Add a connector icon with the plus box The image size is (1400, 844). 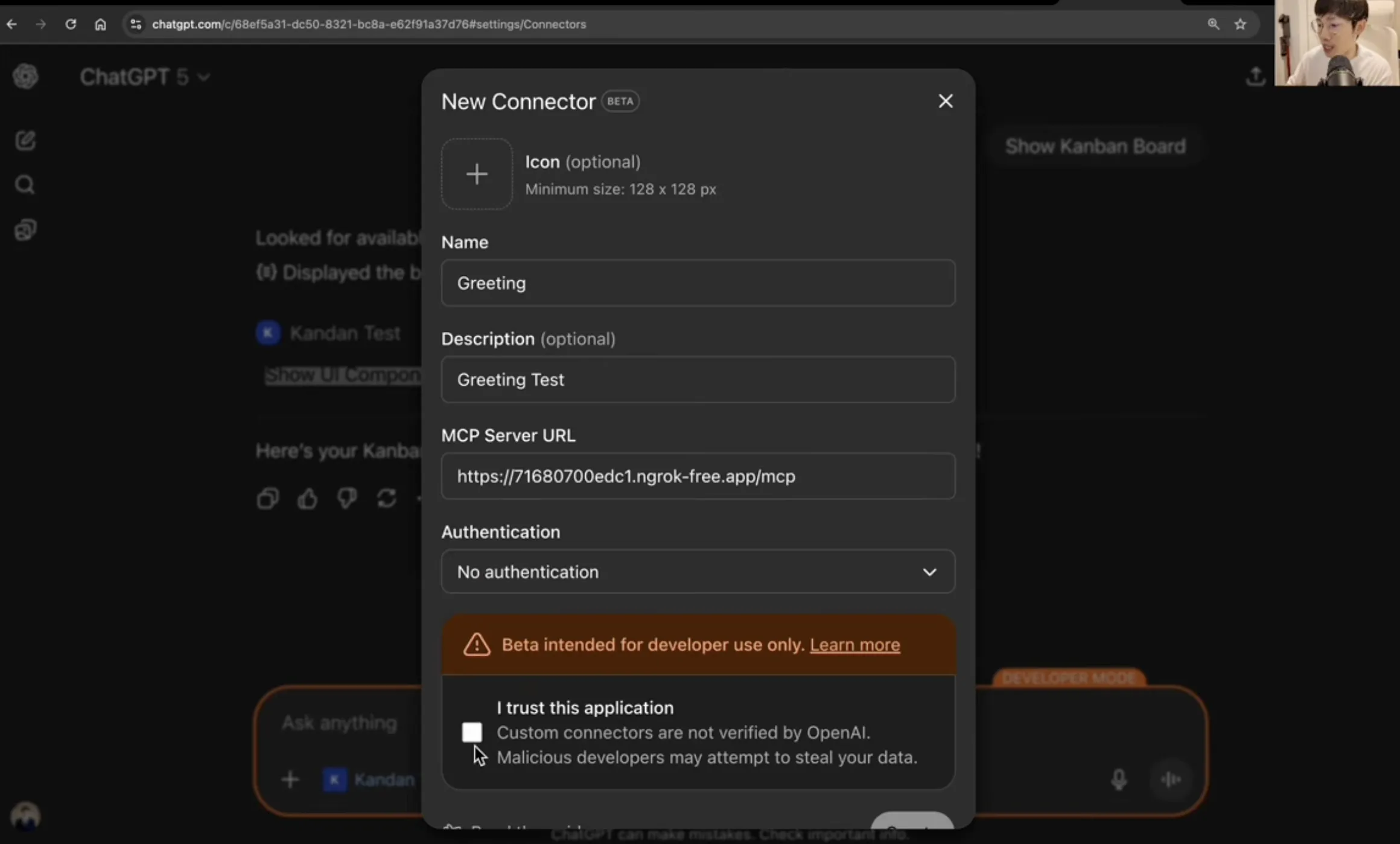(477, 174)
